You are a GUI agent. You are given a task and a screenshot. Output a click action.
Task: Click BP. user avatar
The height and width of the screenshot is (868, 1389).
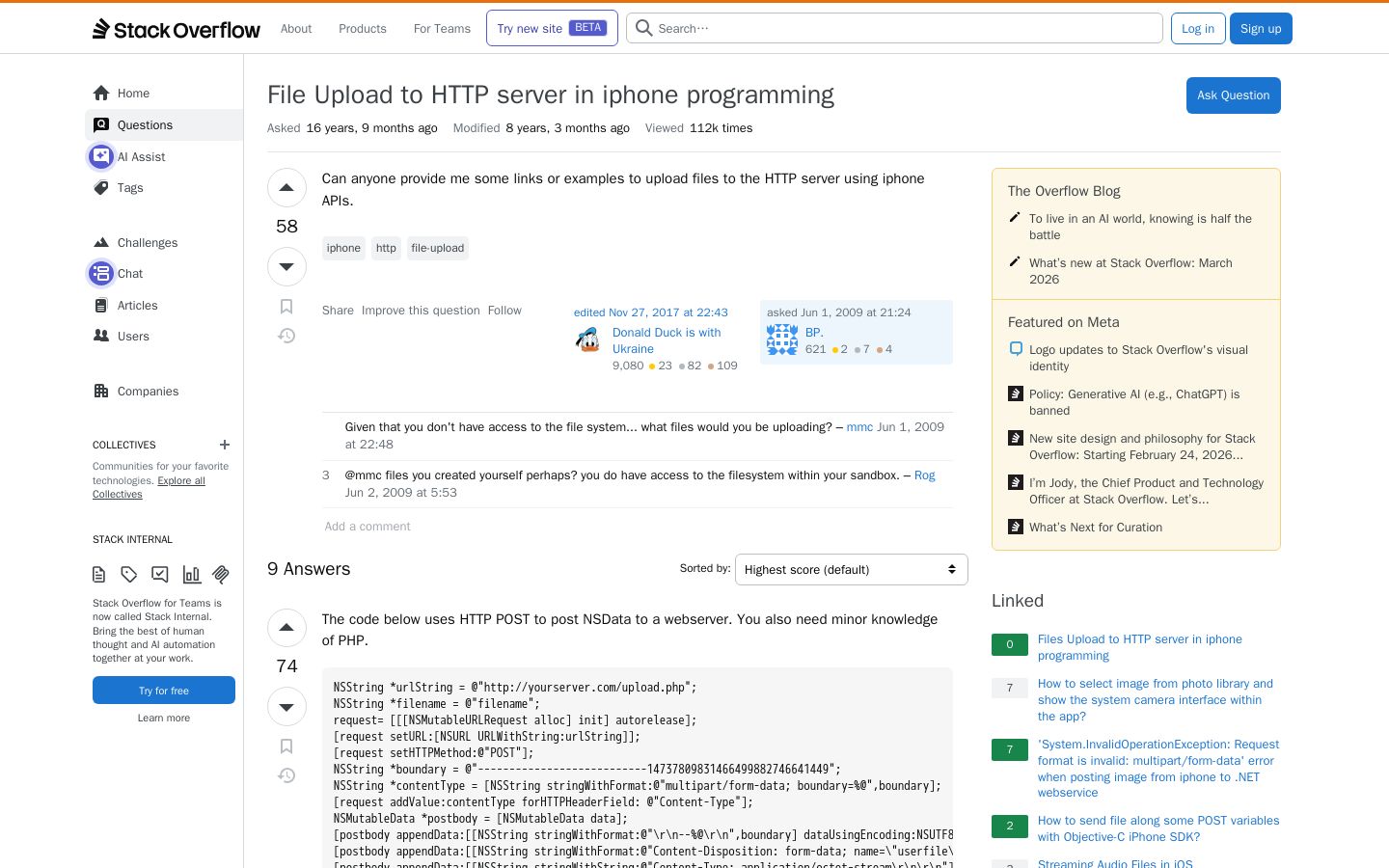782,339
